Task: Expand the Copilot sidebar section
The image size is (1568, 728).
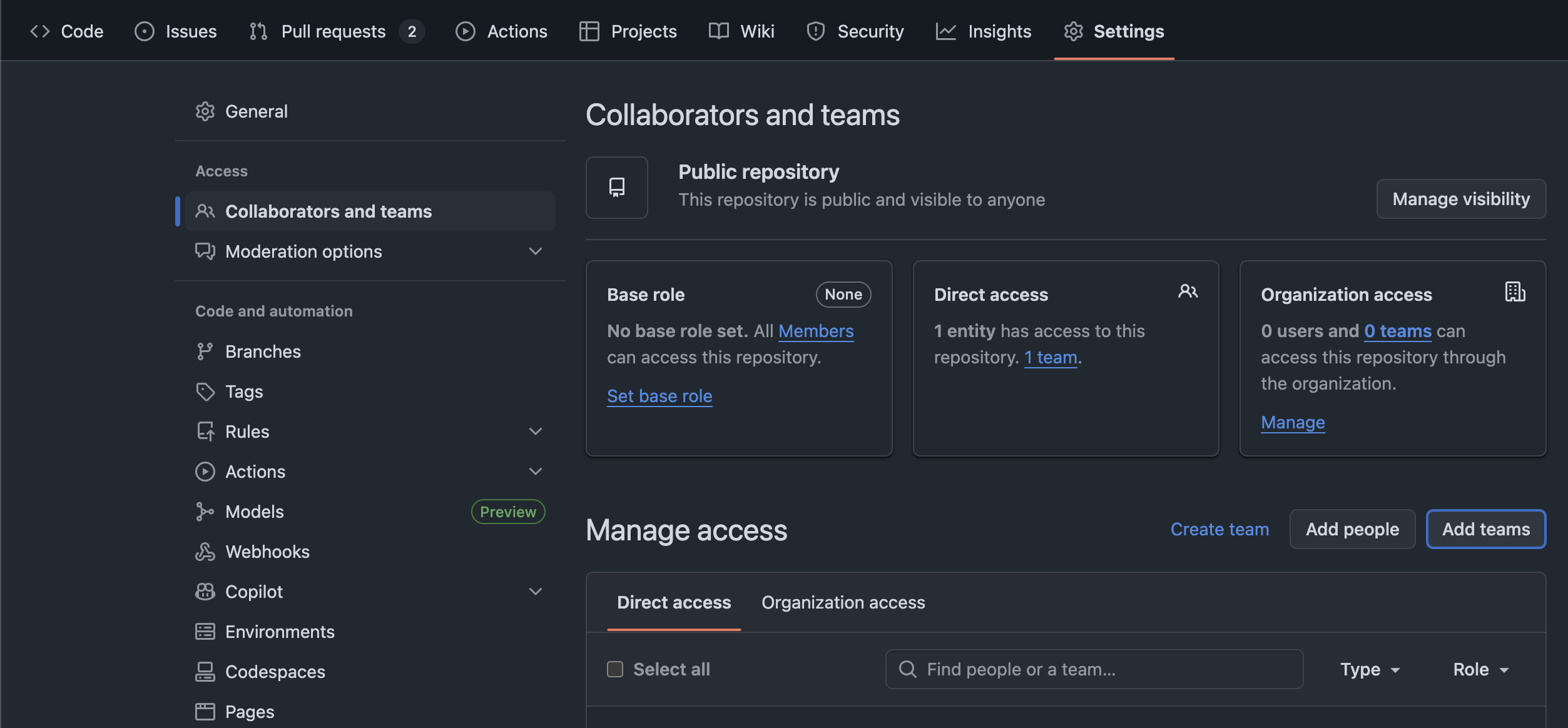Action: click(x=535, y=591)
